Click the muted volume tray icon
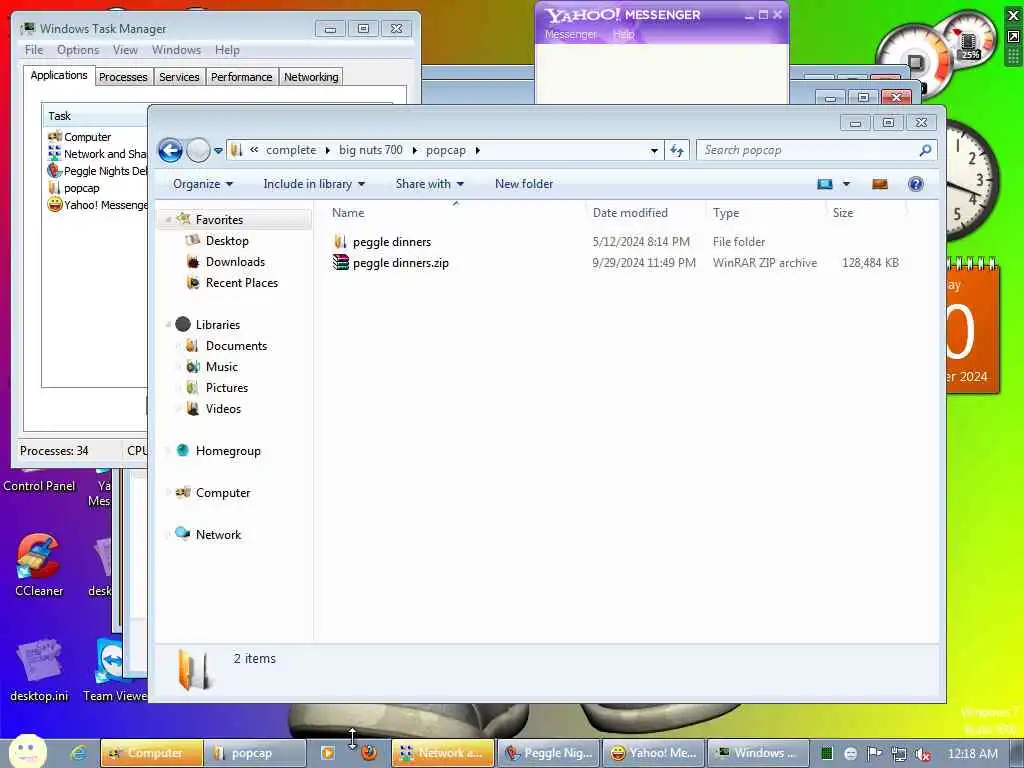The width and height of the screenshot is (1024, 768). [x=922, y=754]
